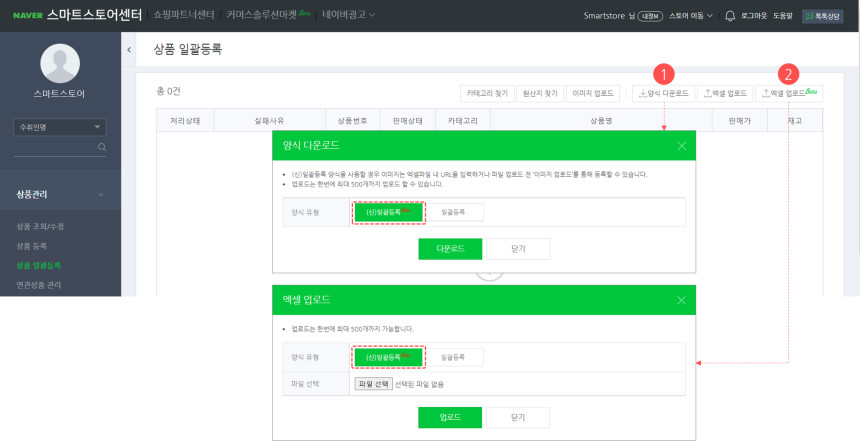Click 닫기 in download dialog
The width and height of the screenshot is (860, 441).
[x=518, y=248]
